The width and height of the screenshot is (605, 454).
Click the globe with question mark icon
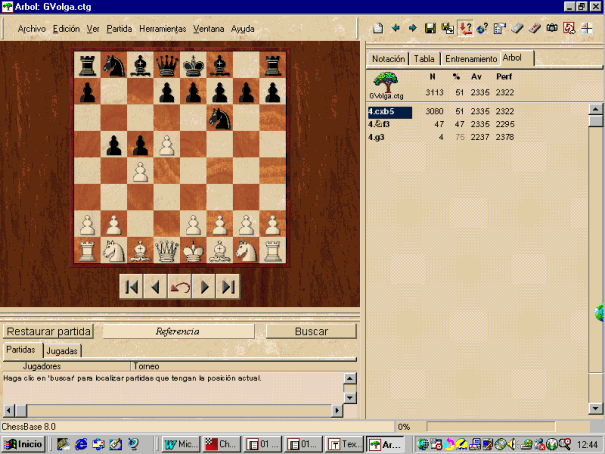483,28
